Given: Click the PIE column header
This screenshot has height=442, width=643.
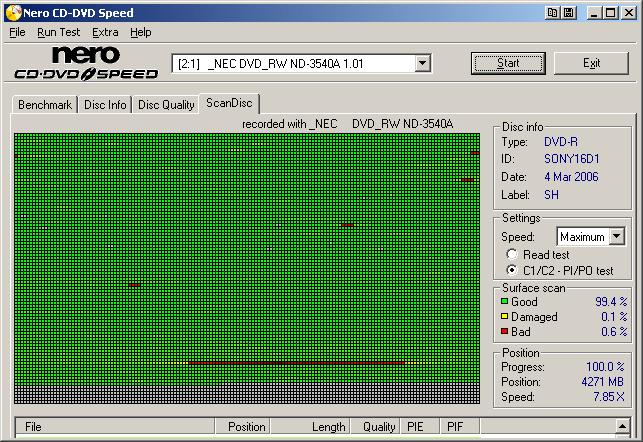Looking at the screenshot, I should click(x=420, y=426).
